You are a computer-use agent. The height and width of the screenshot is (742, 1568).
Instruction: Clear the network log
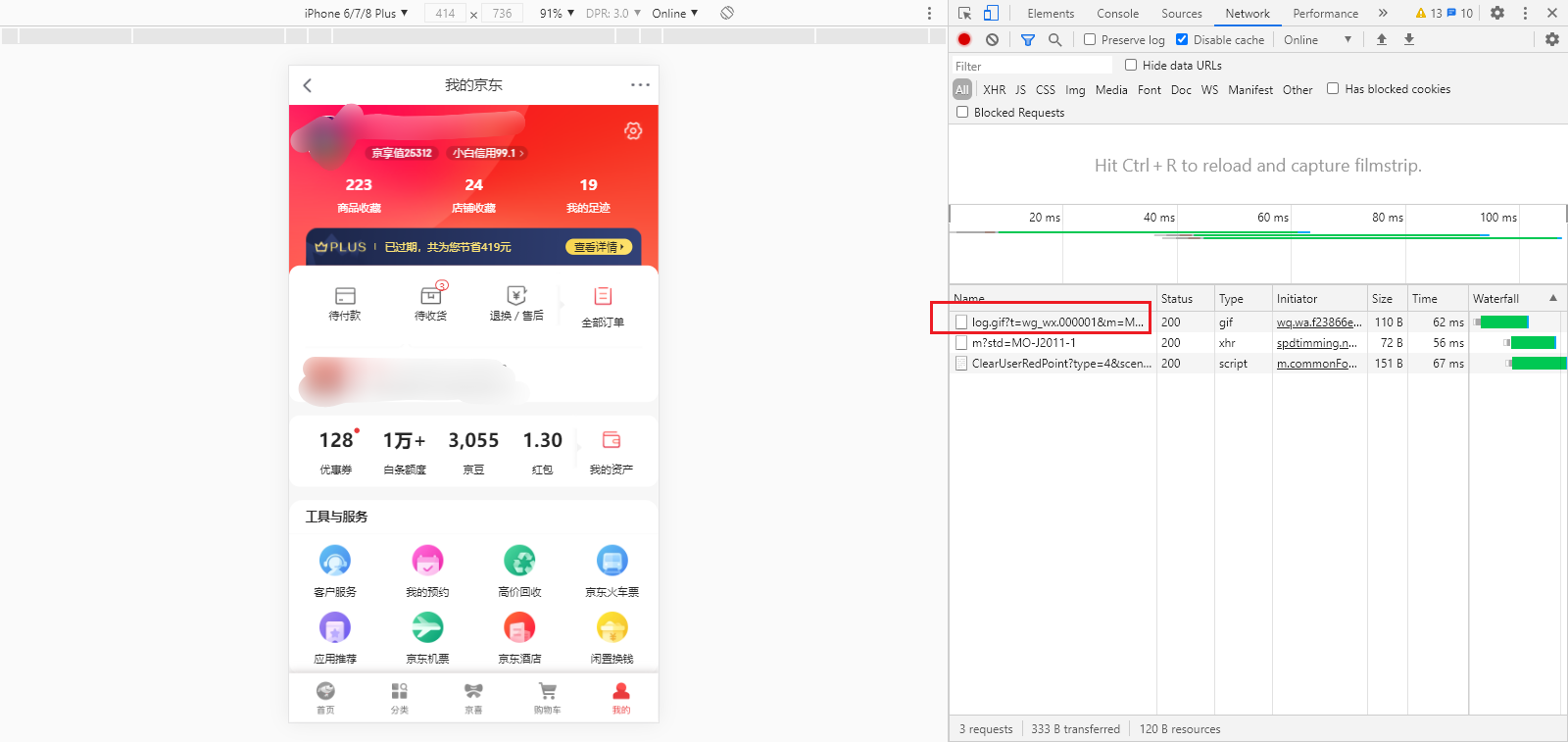pyautogui.click(x=992, y=40)
